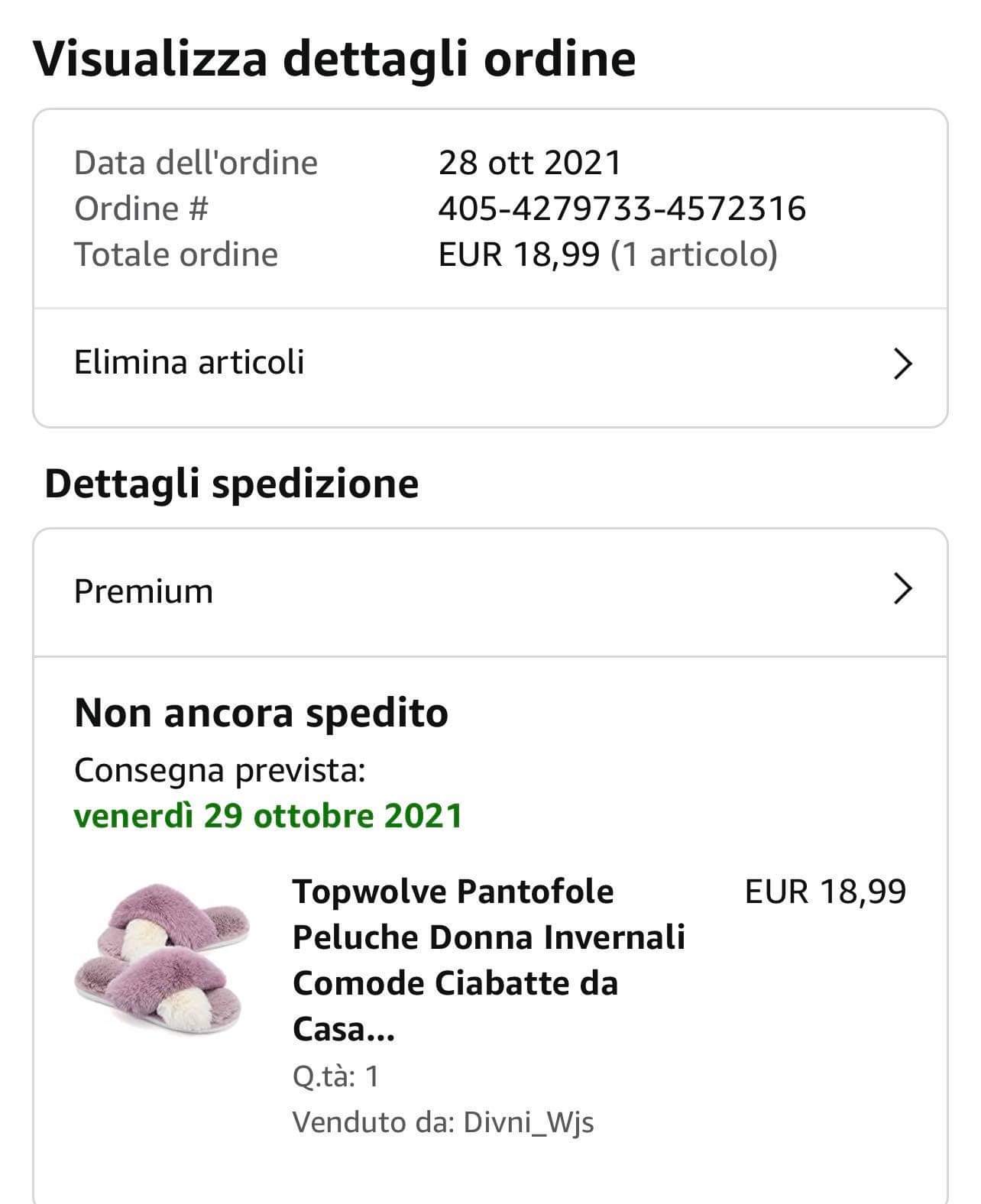Screen dimensions: 981x1204
Task: Tap the purple slippers product thumbnail
Action: (163, 956)
